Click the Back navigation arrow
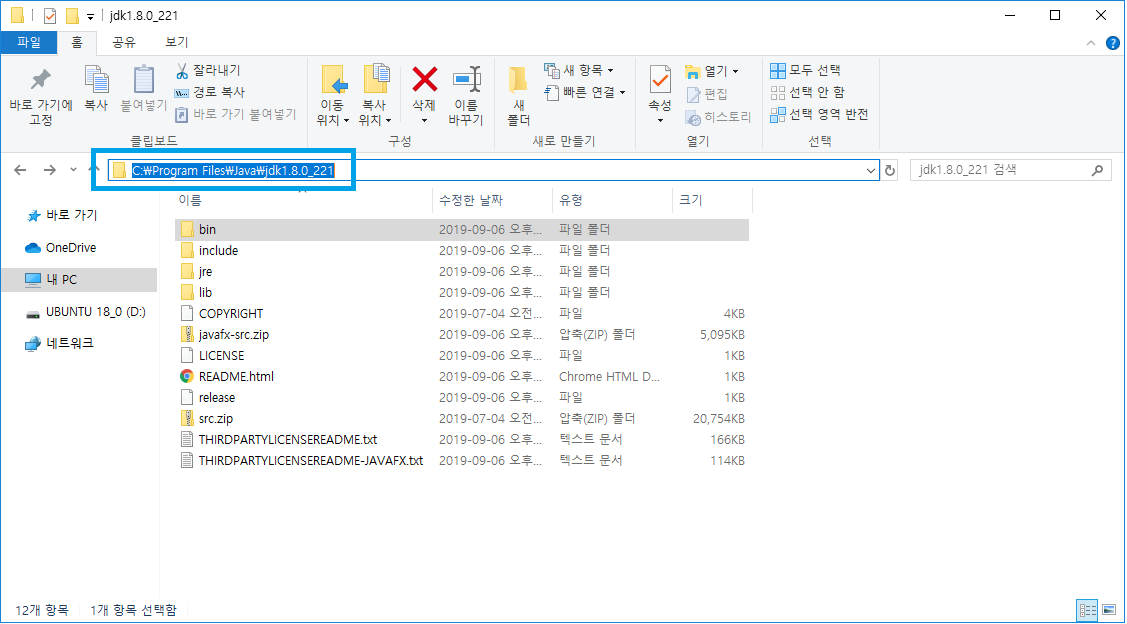Image resolution: width=1127 pixels, height=624 pixels. [20, 170]
